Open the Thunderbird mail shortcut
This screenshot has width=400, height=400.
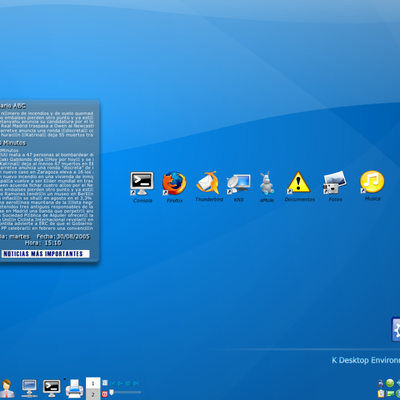(x=208, y=182)
